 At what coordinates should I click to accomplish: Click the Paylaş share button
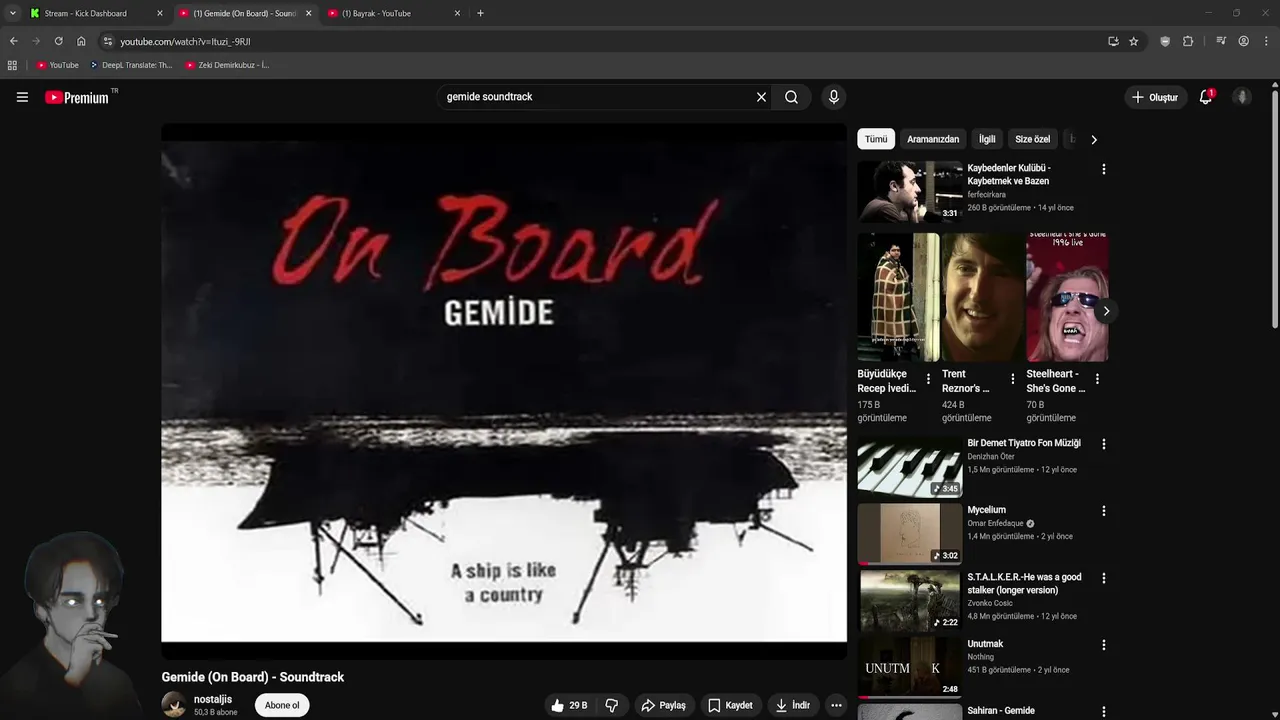(663, 705)
